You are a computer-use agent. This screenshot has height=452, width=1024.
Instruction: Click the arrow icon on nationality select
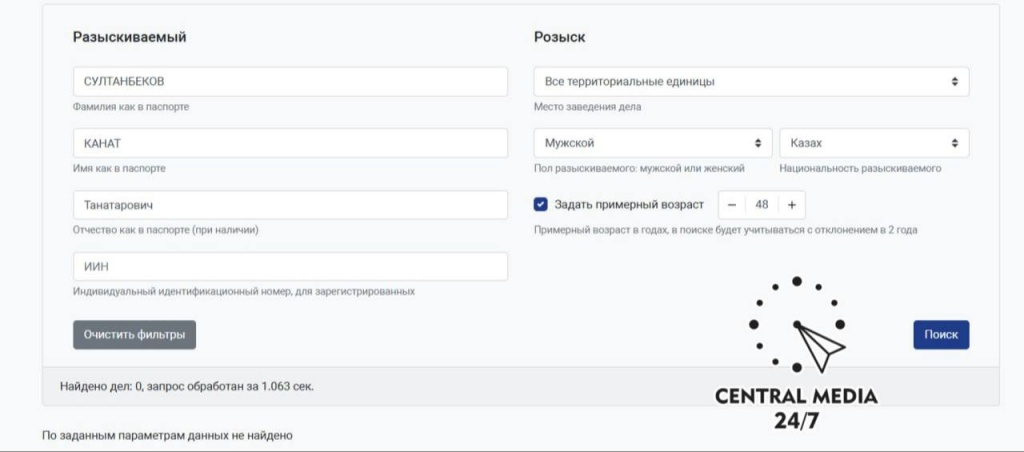tap(955, 143)
